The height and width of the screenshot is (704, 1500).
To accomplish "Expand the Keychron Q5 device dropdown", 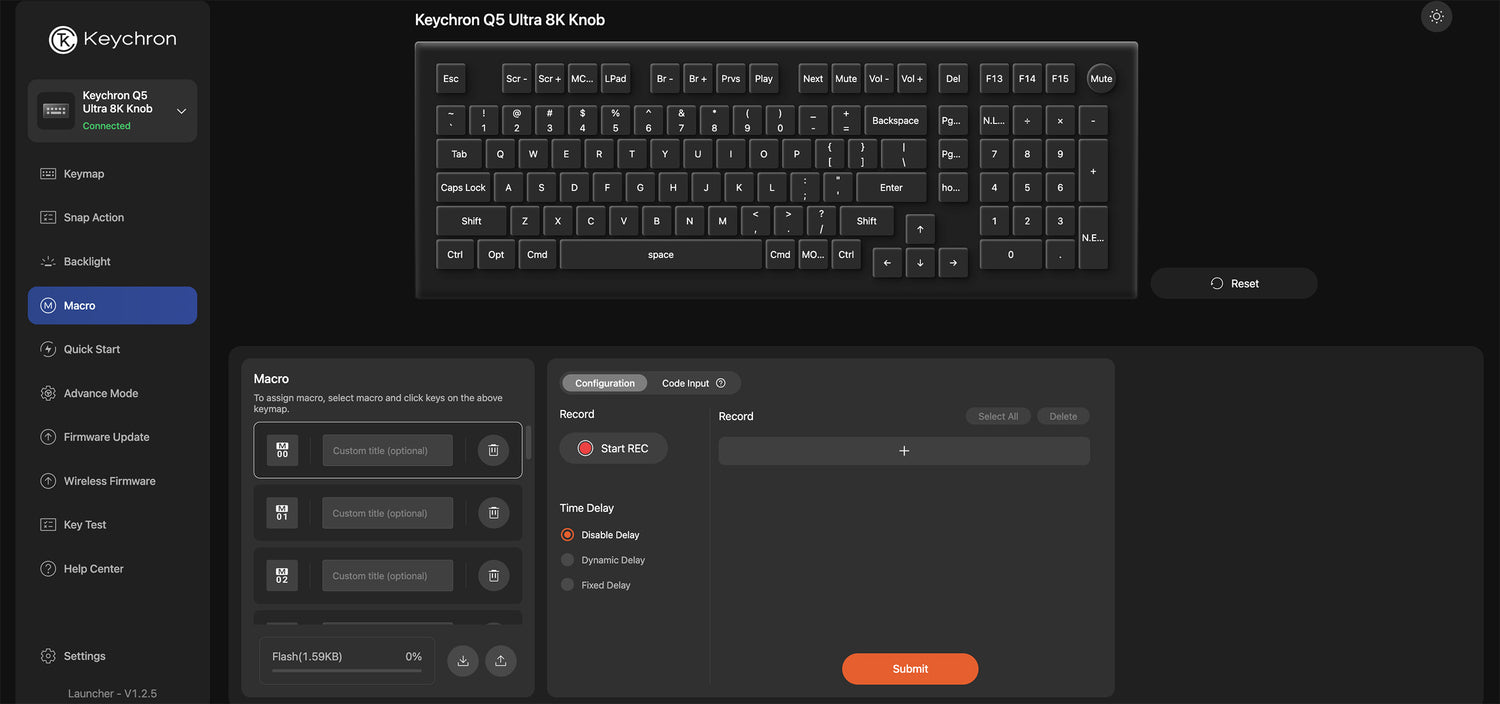I will tap(181, 111).
